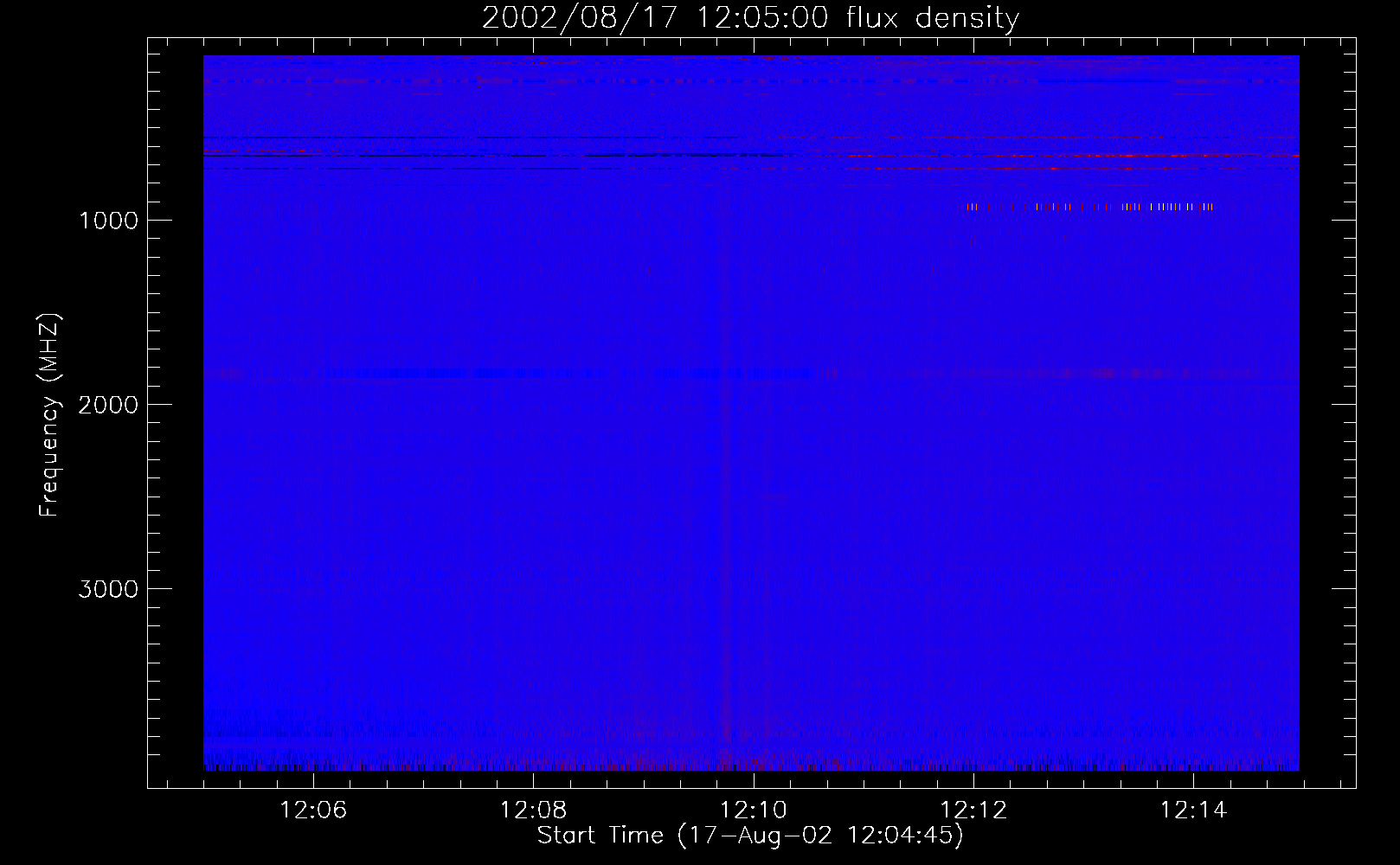Click the 2000 frequency tick label
The image size is (1400, 865).
[108, 404]
